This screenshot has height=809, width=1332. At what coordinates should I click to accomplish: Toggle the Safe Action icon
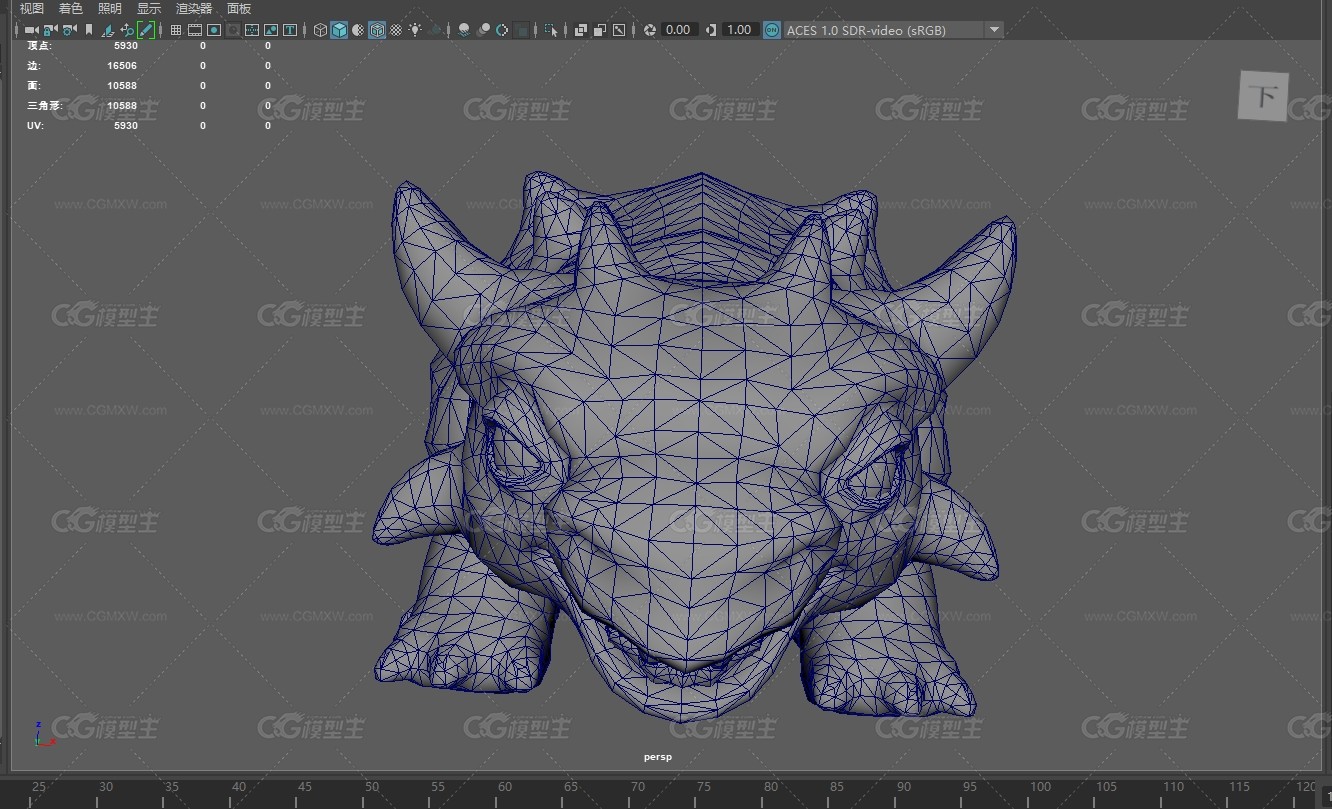[271, 30]
